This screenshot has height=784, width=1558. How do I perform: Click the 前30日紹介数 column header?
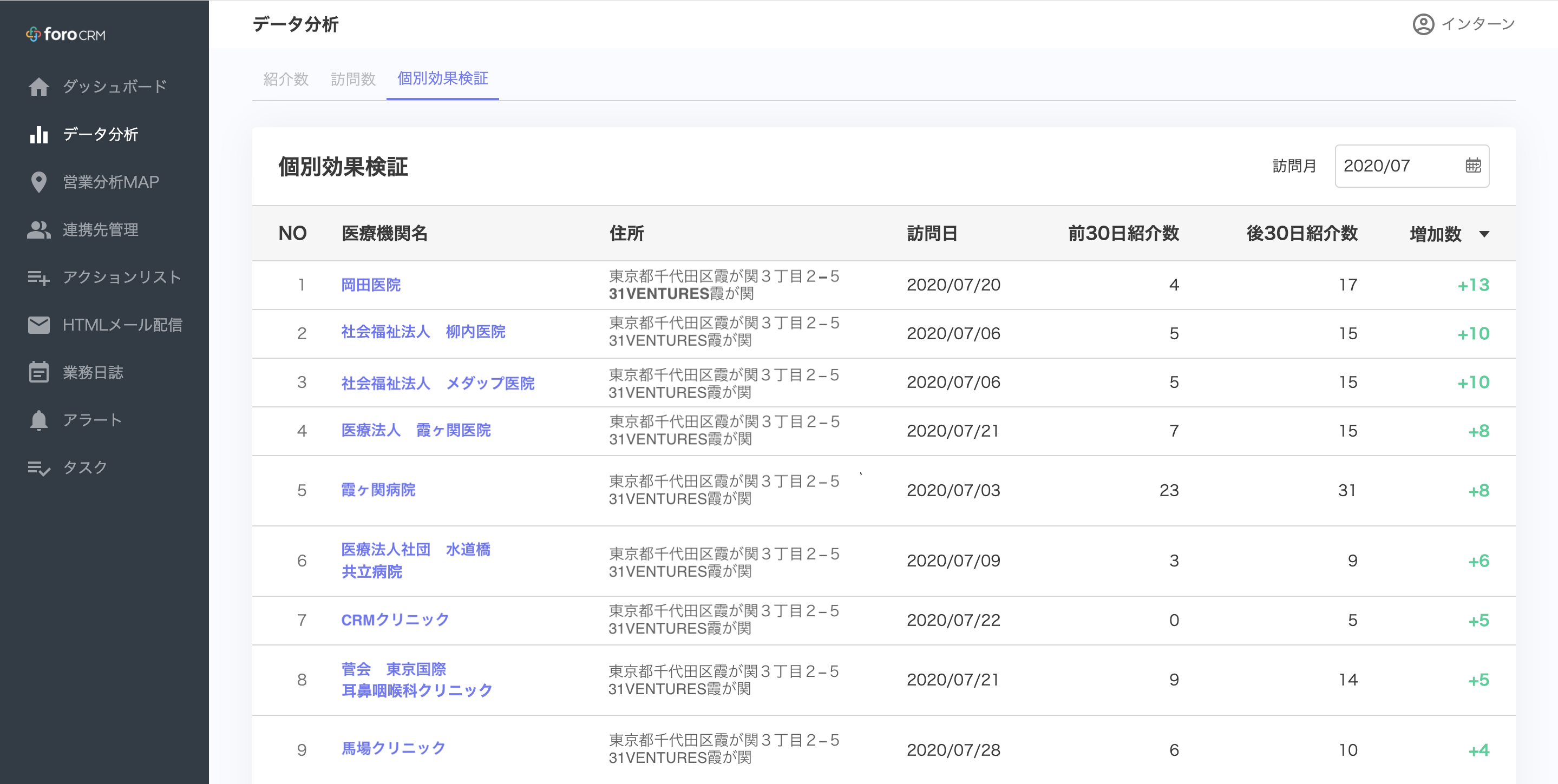[x=1123, y=233]
